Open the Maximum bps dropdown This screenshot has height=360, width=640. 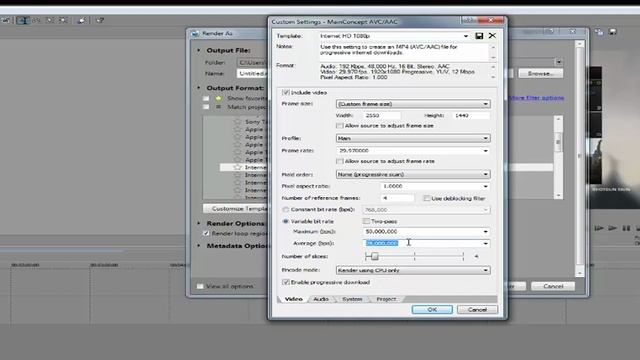pos(485,231)
